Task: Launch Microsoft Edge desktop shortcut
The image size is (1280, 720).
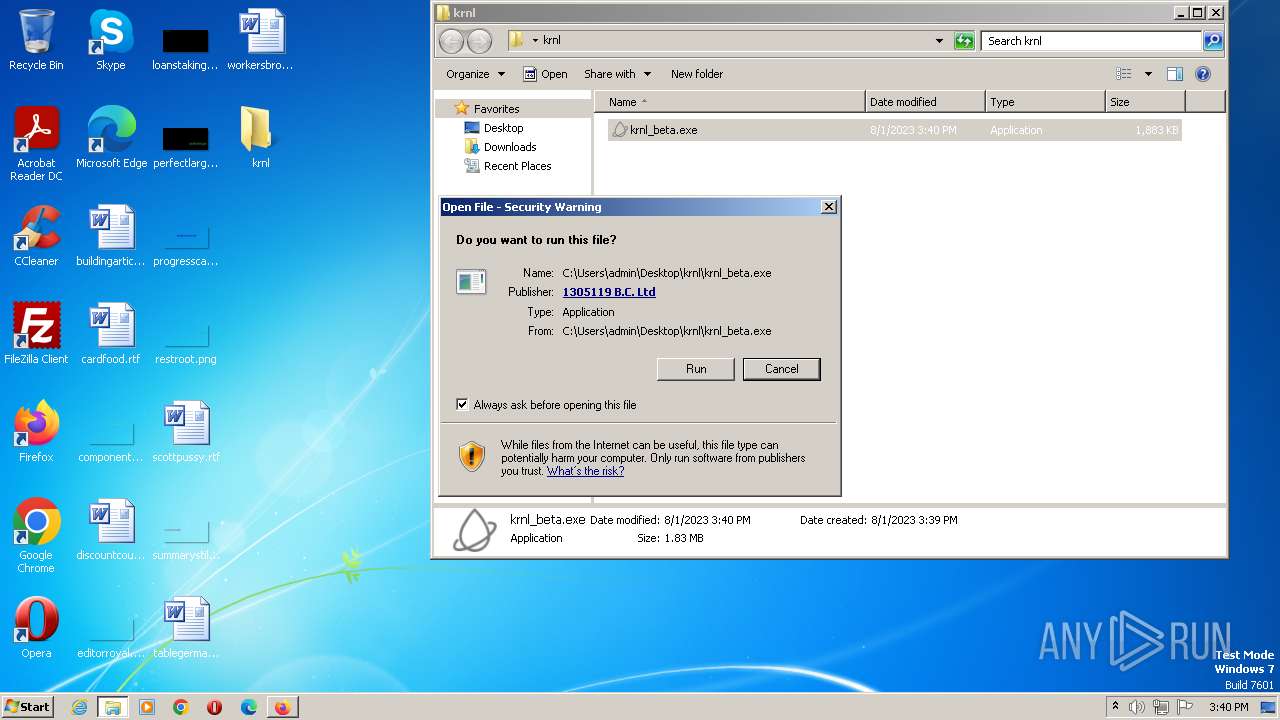Action: point(111,137)
